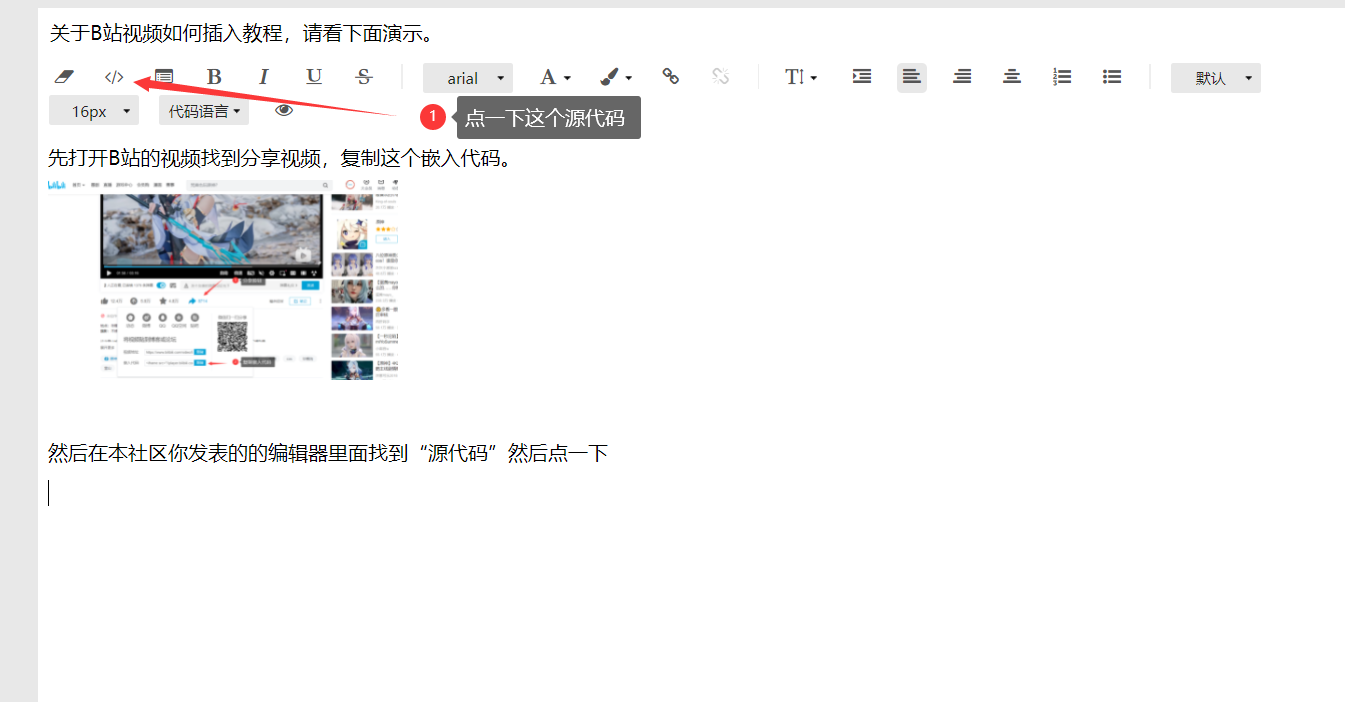Screen dimensions: 1345x702
Task: Open the arial font family dropdown
Action: (468, 78)
